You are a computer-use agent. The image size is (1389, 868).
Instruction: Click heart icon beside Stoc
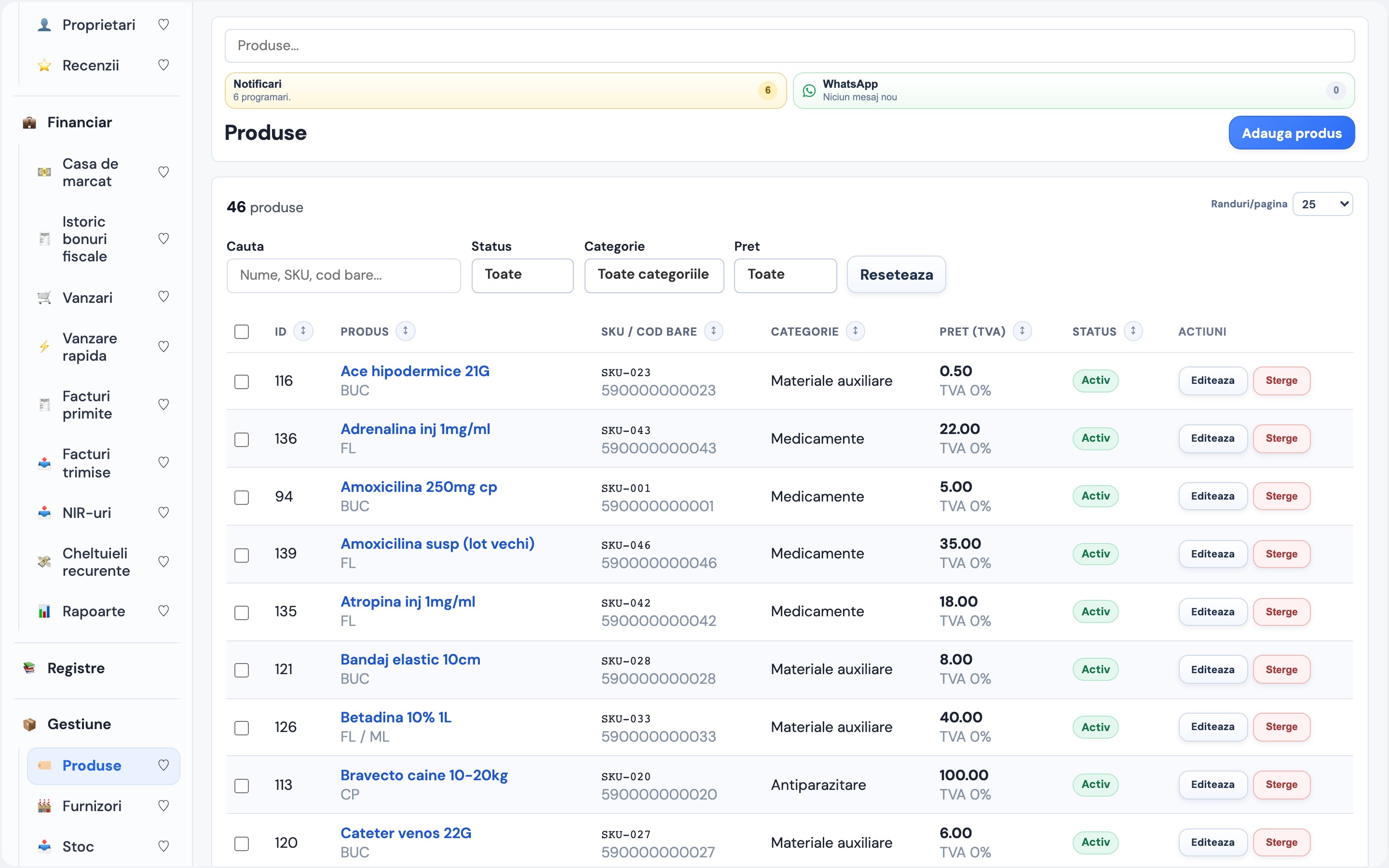tap(163, 846)
